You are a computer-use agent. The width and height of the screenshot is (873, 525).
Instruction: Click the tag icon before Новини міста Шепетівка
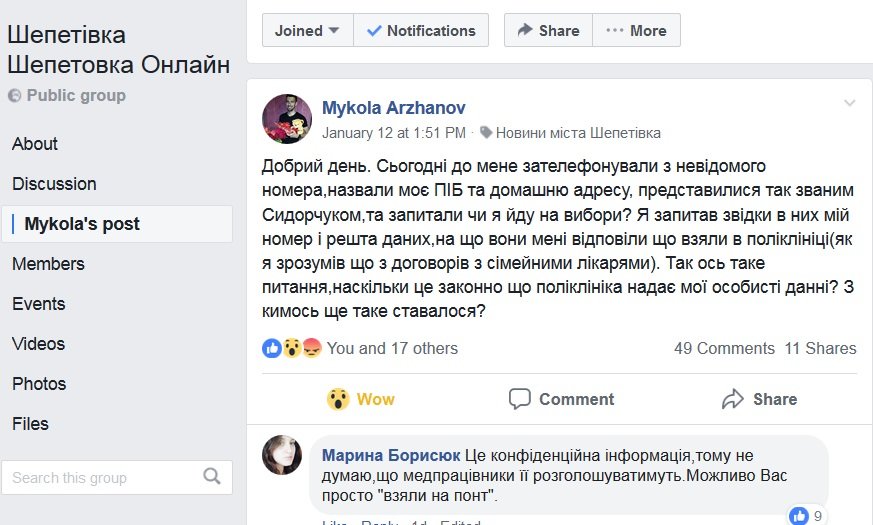click(x=486, y=132)
